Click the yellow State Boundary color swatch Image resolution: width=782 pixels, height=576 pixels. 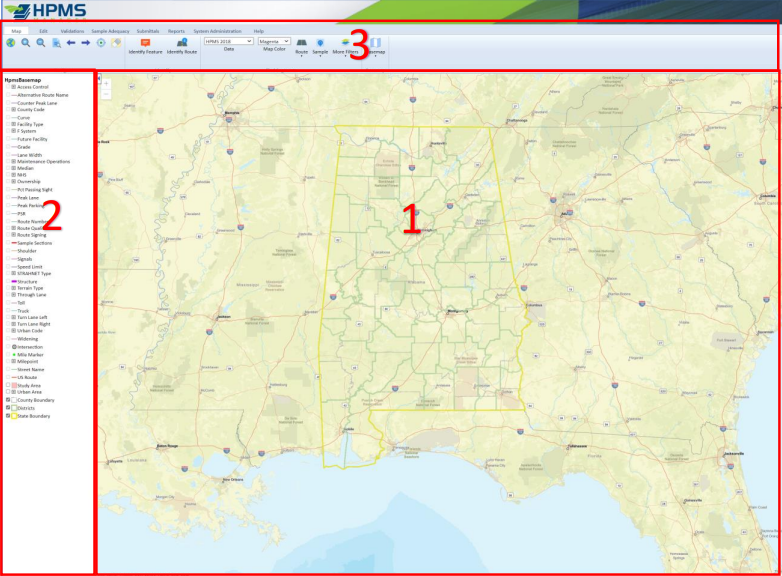[14, 416]
